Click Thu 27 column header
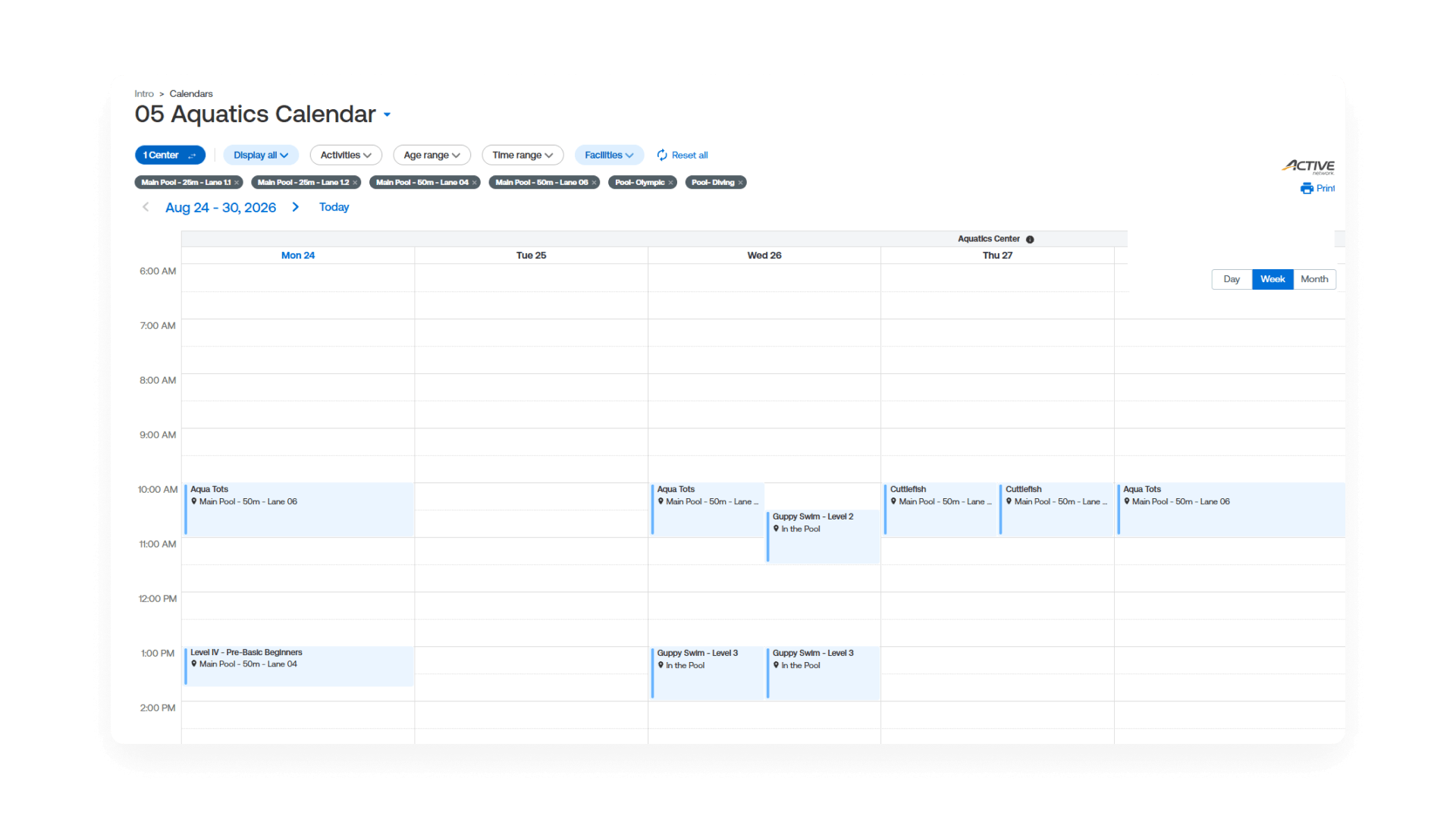Image resolution: width=1456 pixels, height=819 pixels. coord(997,256)
